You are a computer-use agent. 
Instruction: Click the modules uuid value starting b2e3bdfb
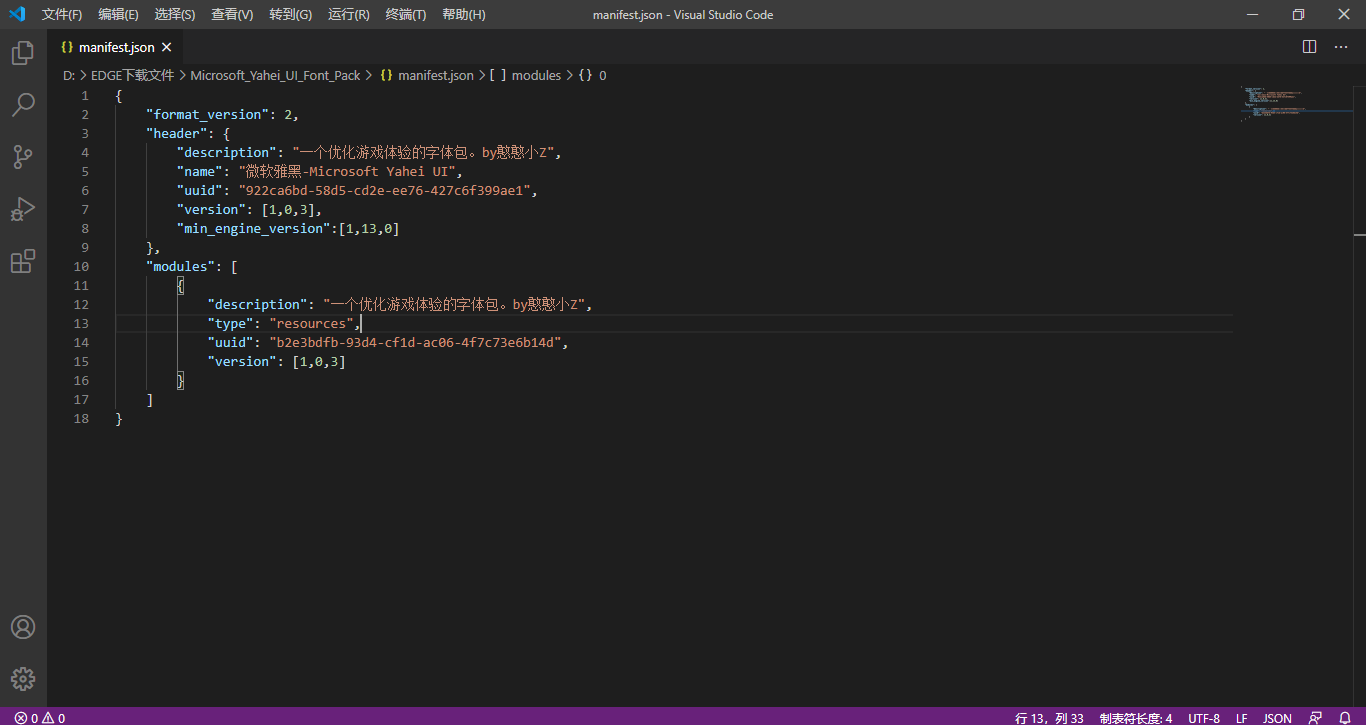(415, 342)
